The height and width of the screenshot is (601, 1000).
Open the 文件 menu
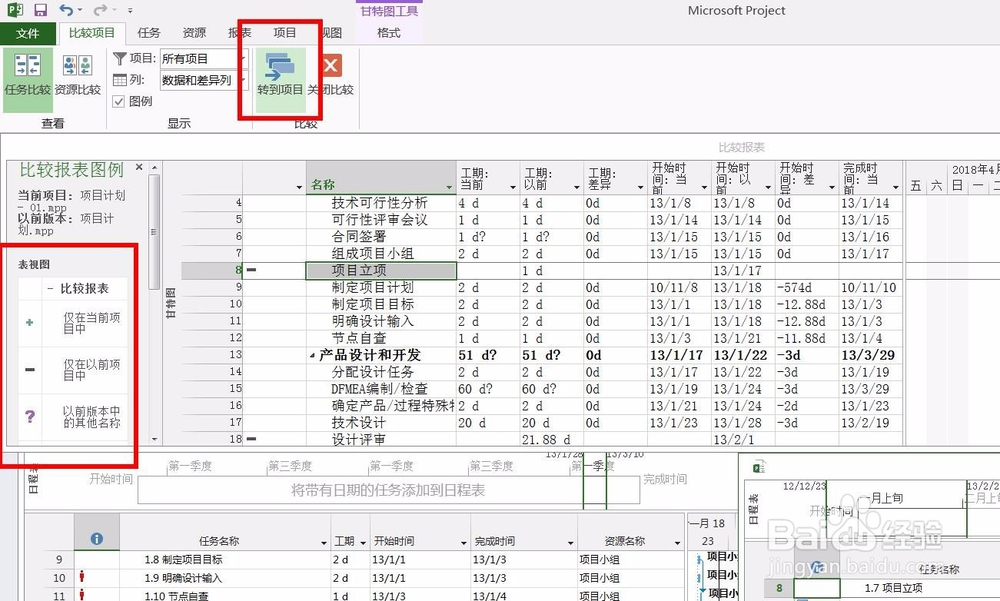27,33
